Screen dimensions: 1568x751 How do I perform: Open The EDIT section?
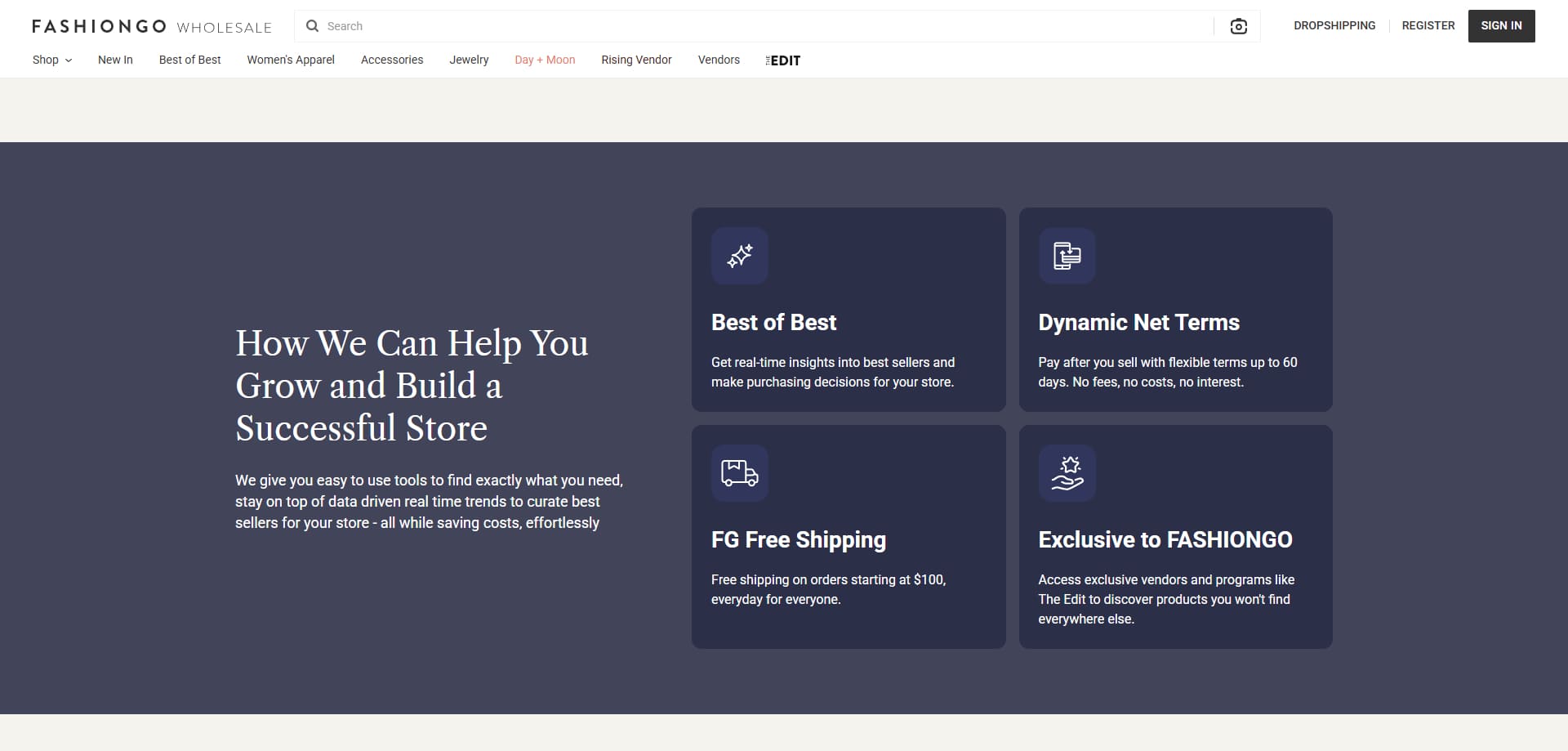[783, 60]
